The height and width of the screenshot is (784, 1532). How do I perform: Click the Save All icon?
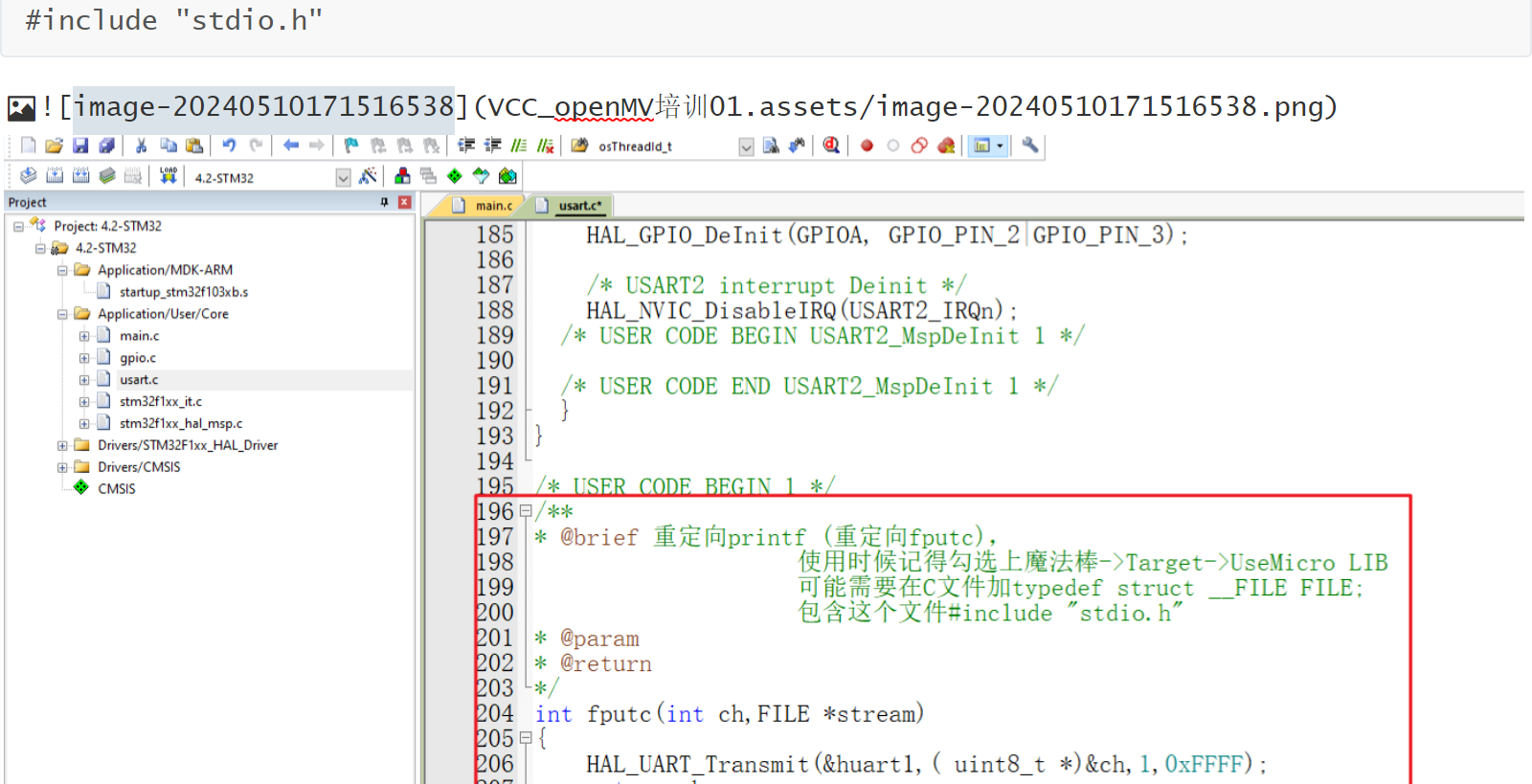[x=106, y=146]
